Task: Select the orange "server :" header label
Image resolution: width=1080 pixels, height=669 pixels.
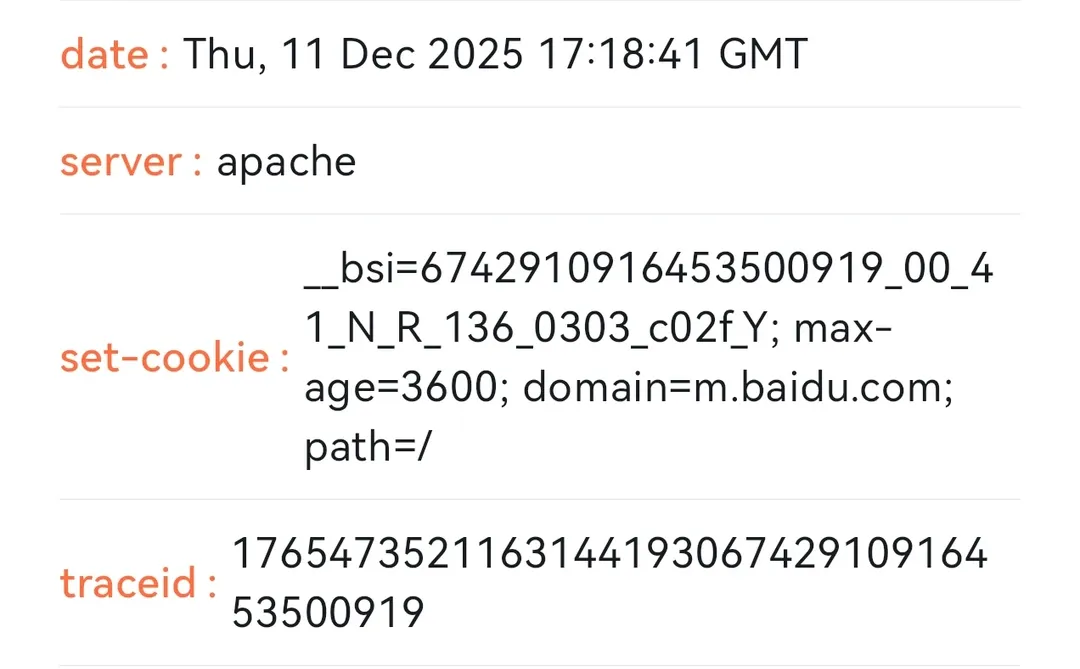Action: [131, 162]
